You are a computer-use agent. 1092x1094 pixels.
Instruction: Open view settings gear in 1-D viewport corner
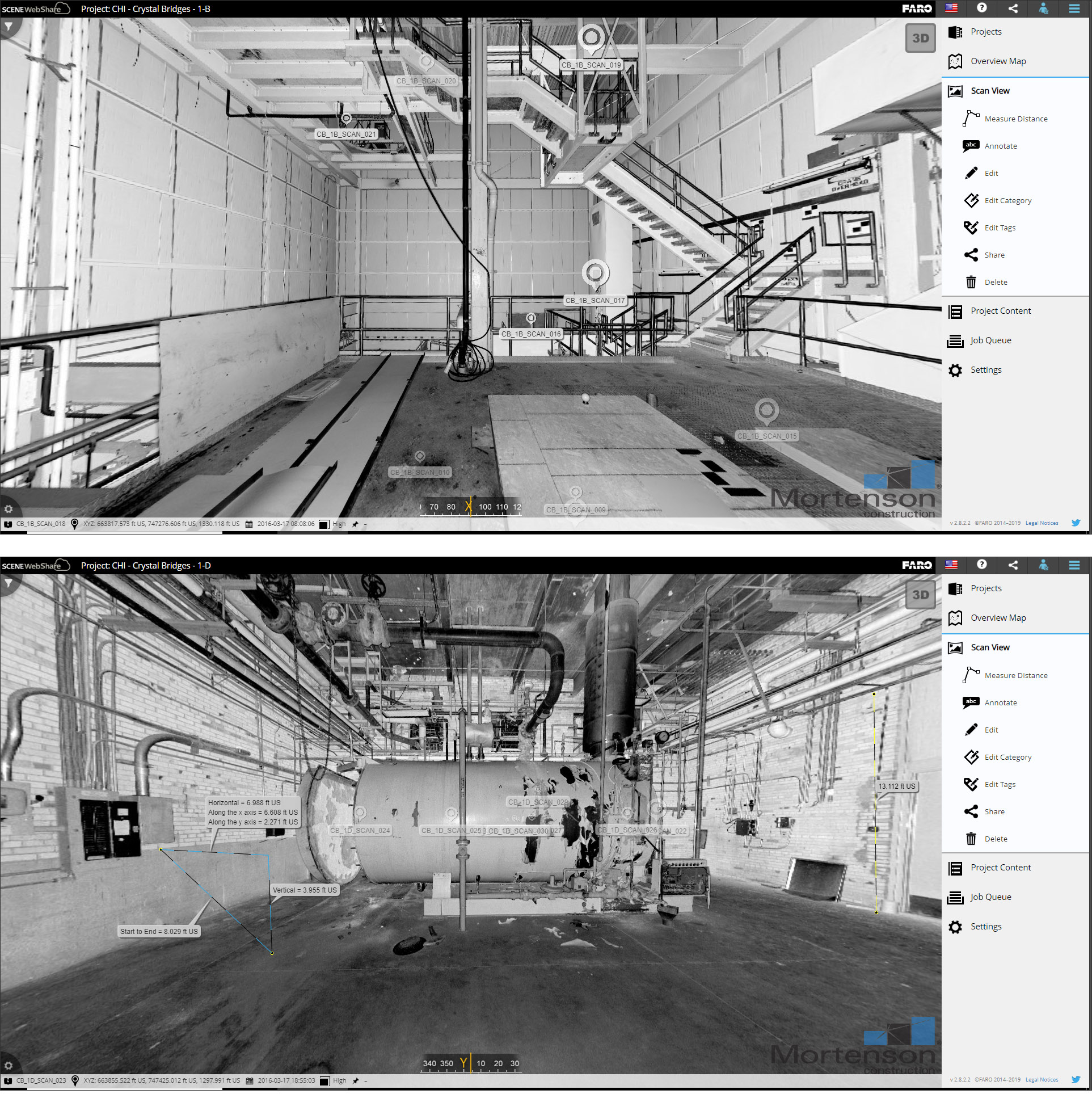pyautogui.click(x=9, y=1066)
